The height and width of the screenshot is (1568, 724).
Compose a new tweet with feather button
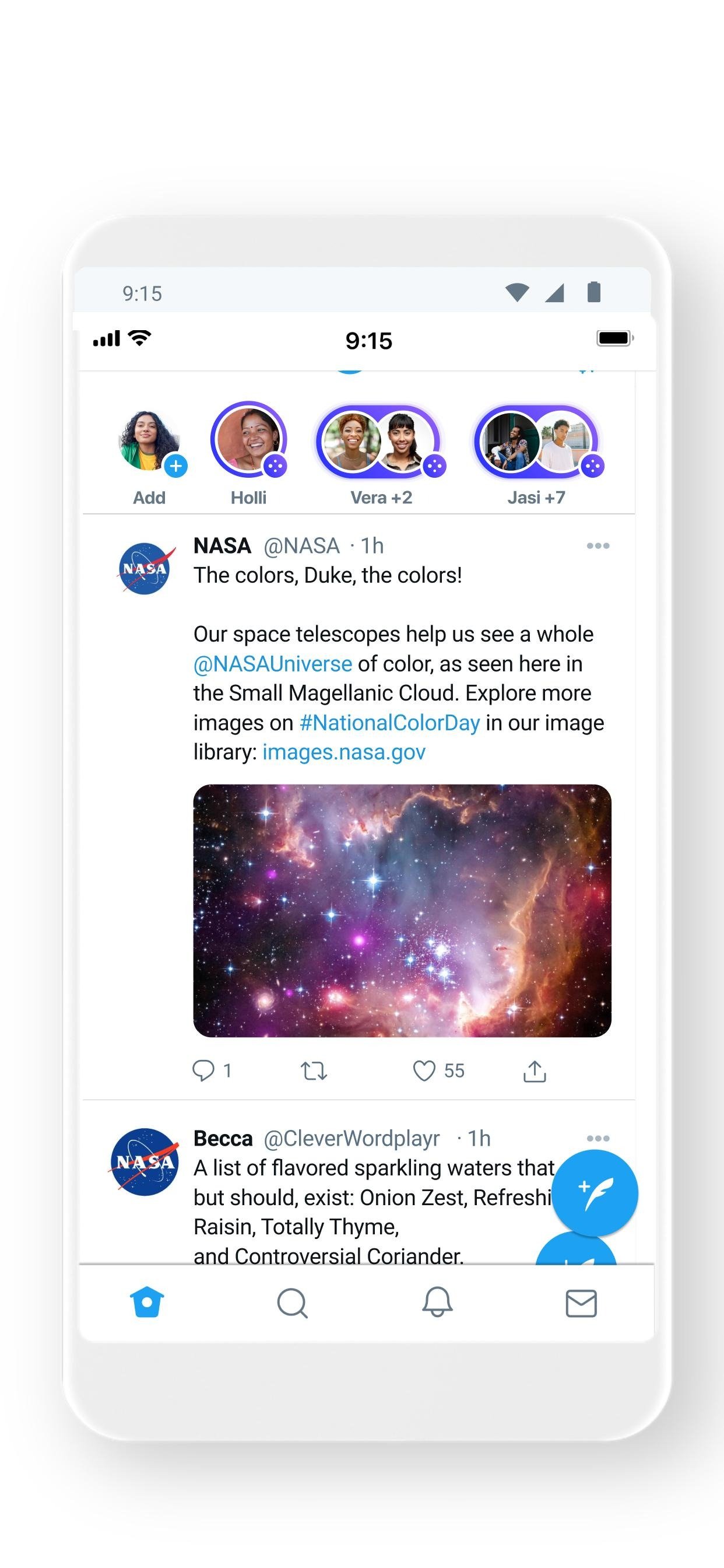595,1193
